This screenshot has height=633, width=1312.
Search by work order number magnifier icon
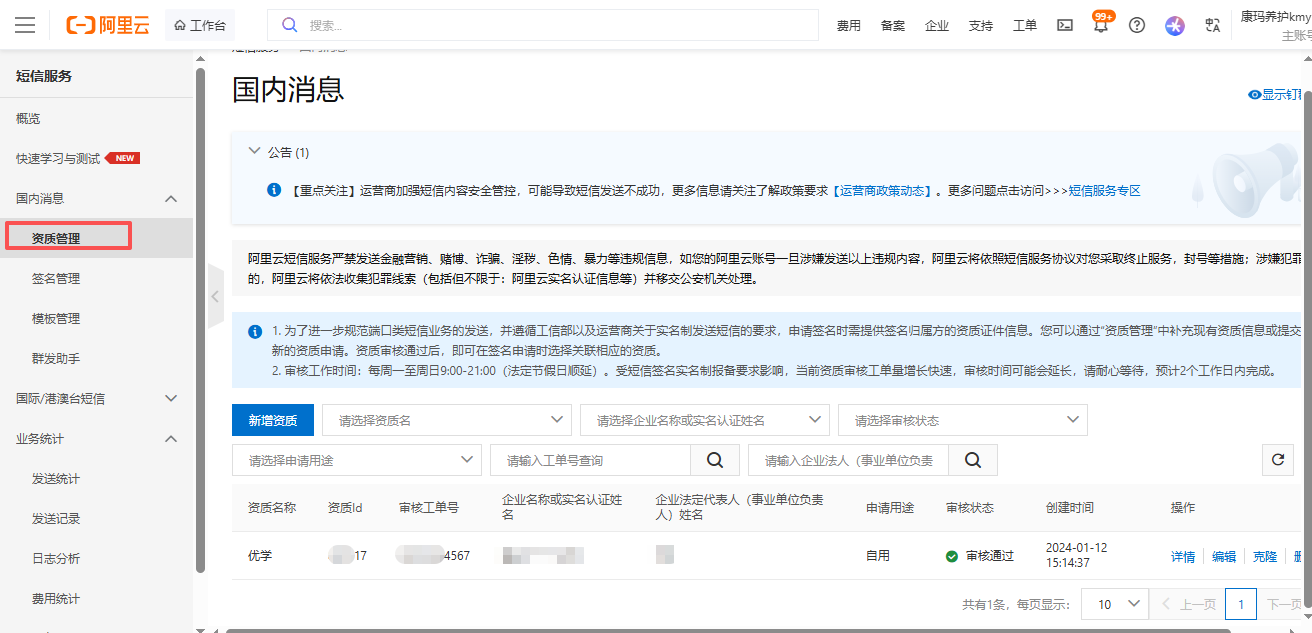[x=714, y=459]
